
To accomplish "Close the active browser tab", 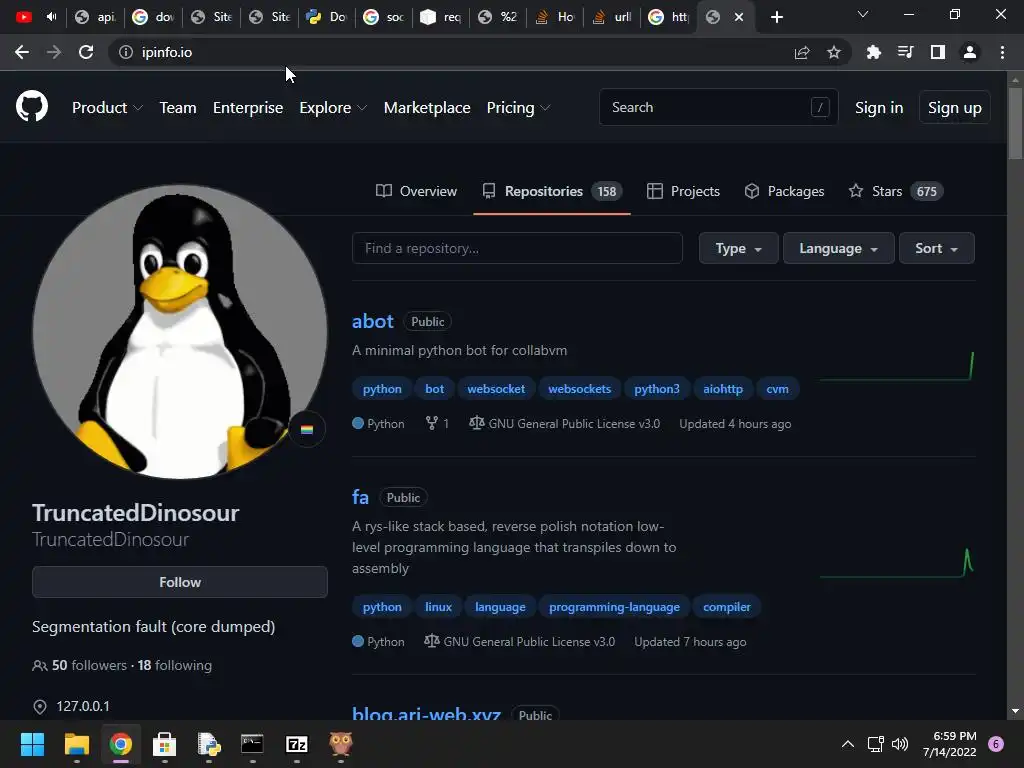I will pos(739,17).
